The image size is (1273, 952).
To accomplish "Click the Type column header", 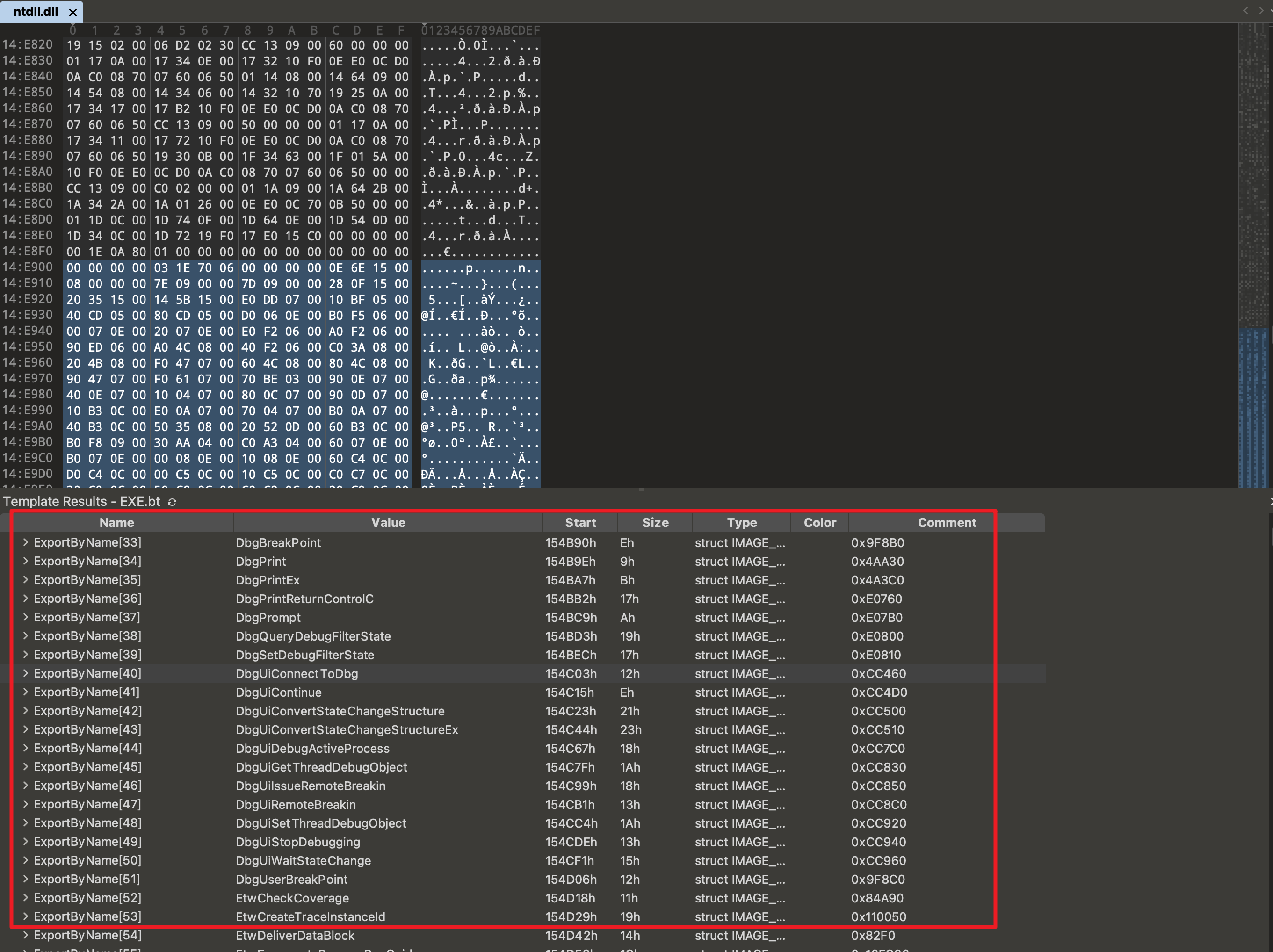I will [x=742, y=522].
